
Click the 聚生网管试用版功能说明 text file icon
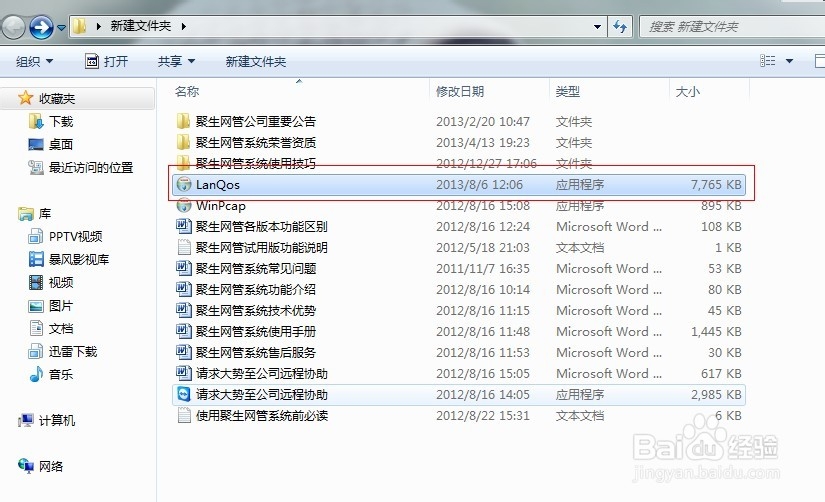(184, 247)
